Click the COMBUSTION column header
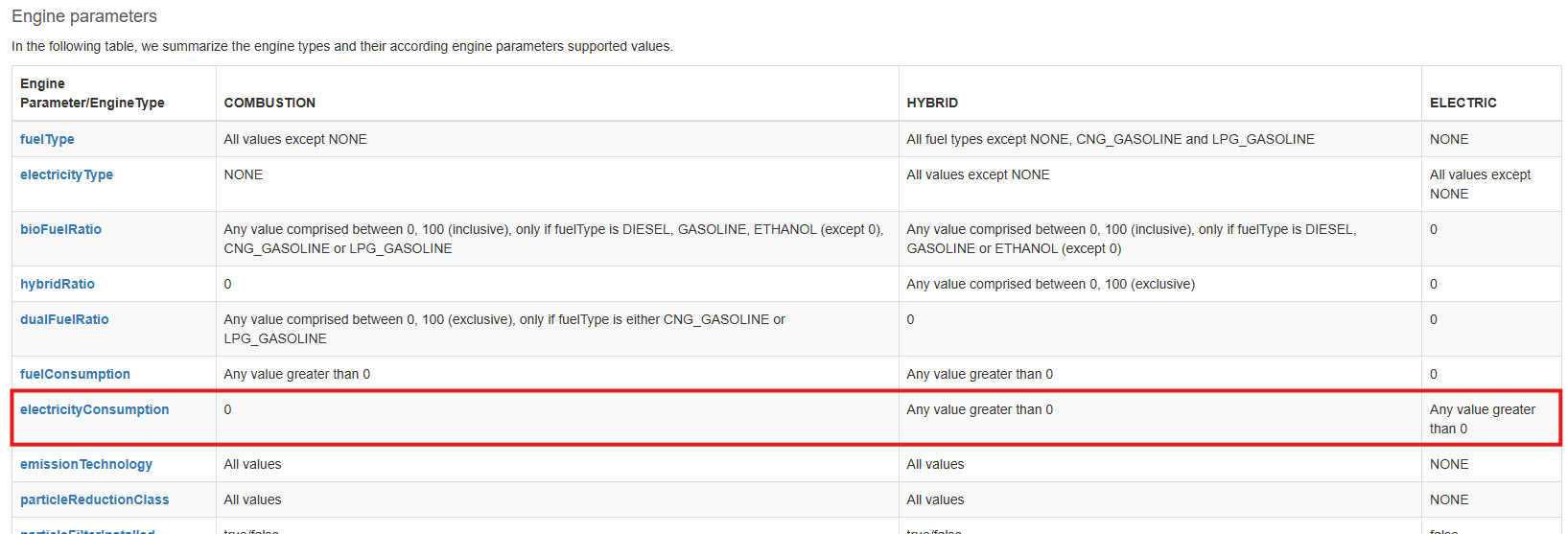The width and height of the screenshot is (1568, 534). (269, 103)
